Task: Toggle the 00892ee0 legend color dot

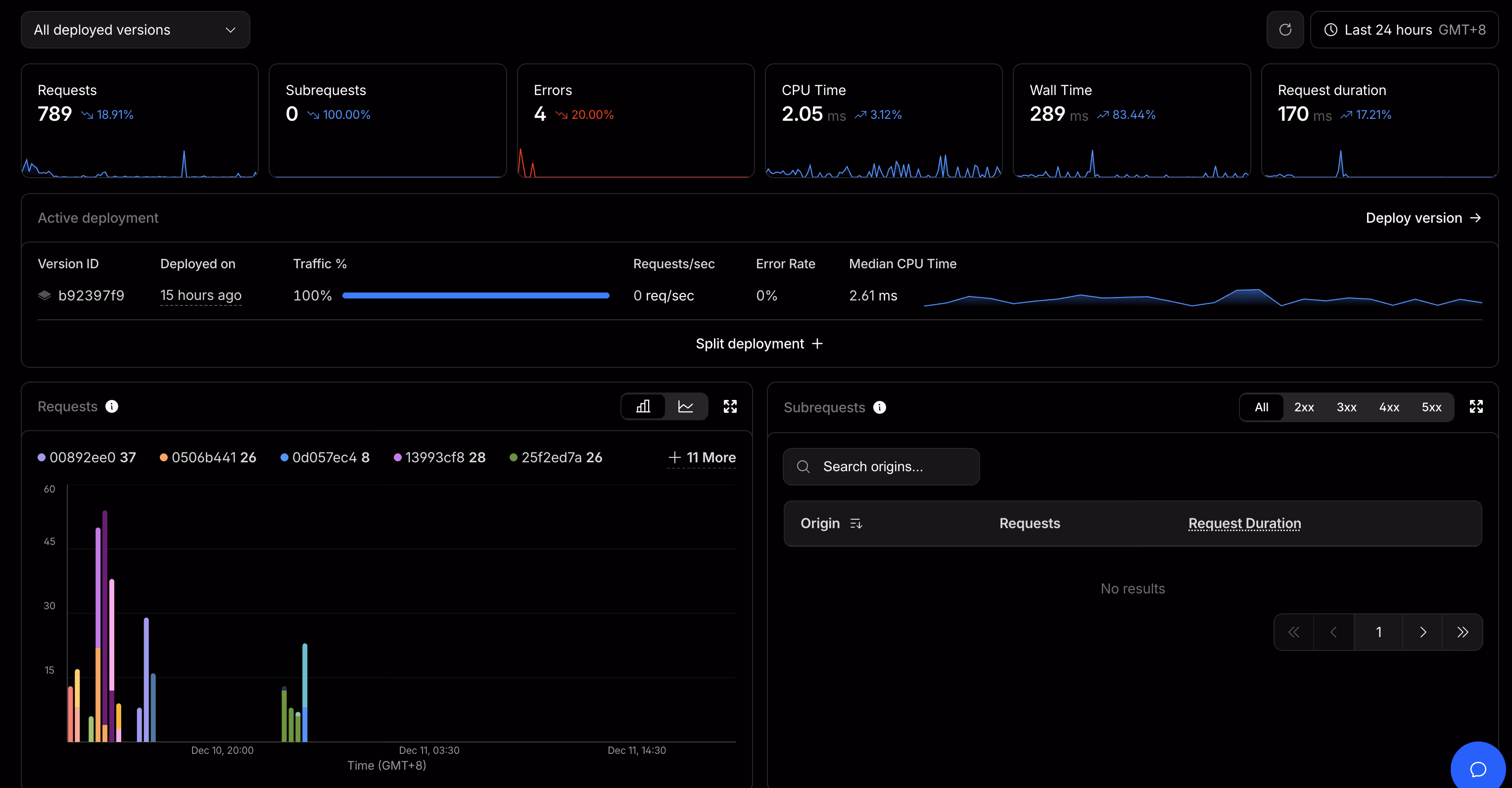Action: click(x=42, y=457)
